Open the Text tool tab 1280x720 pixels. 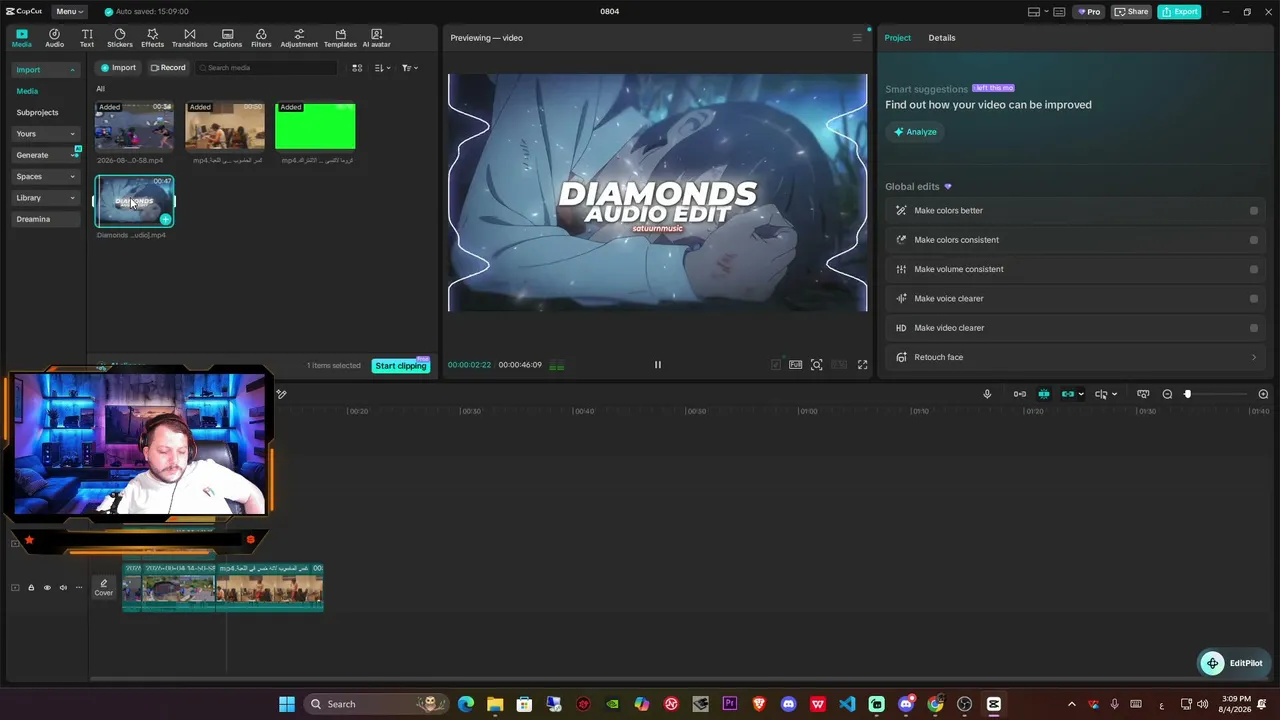(x=87, y=38)
